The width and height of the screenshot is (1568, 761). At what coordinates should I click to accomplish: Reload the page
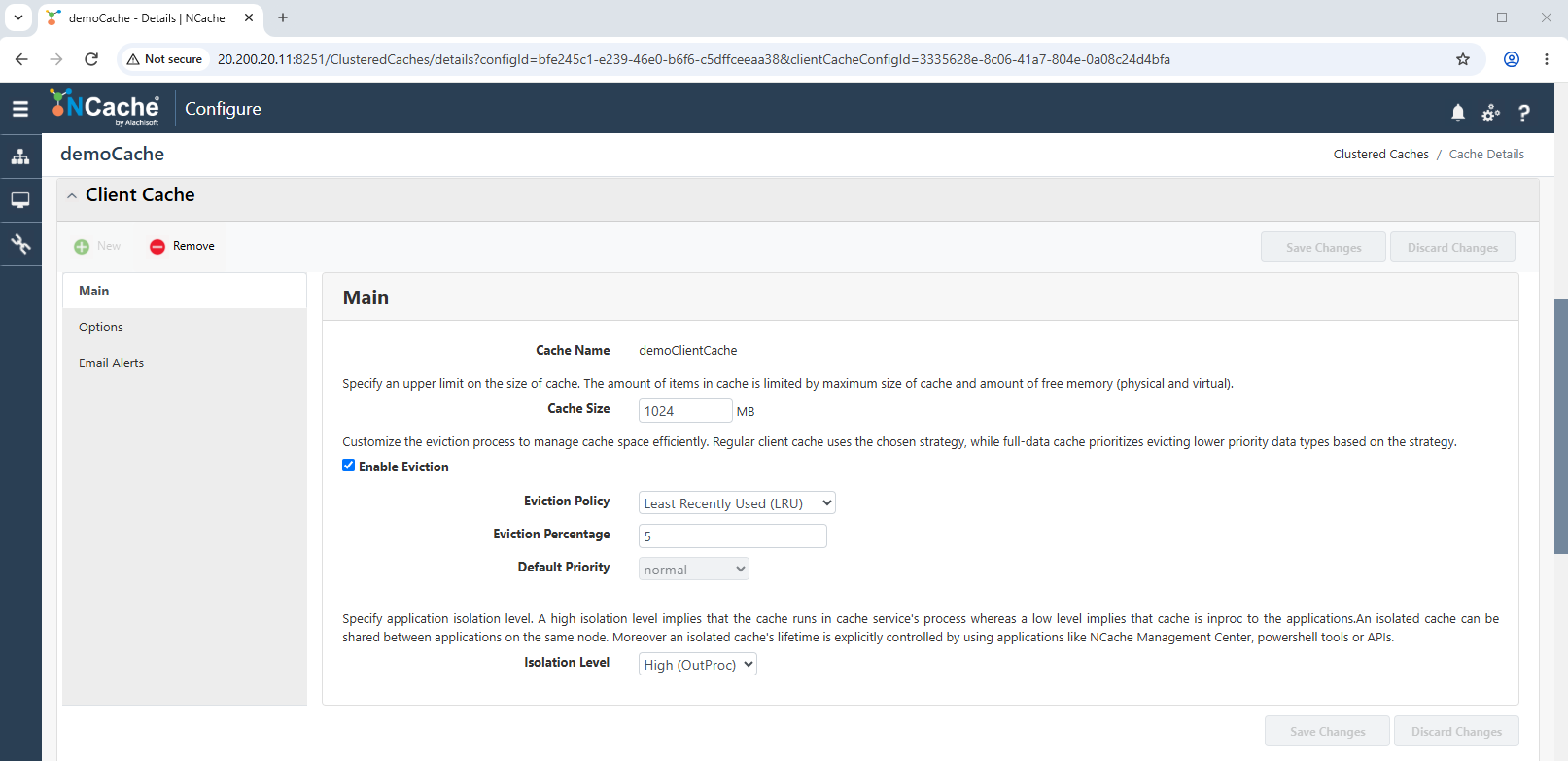pos(91,59)
